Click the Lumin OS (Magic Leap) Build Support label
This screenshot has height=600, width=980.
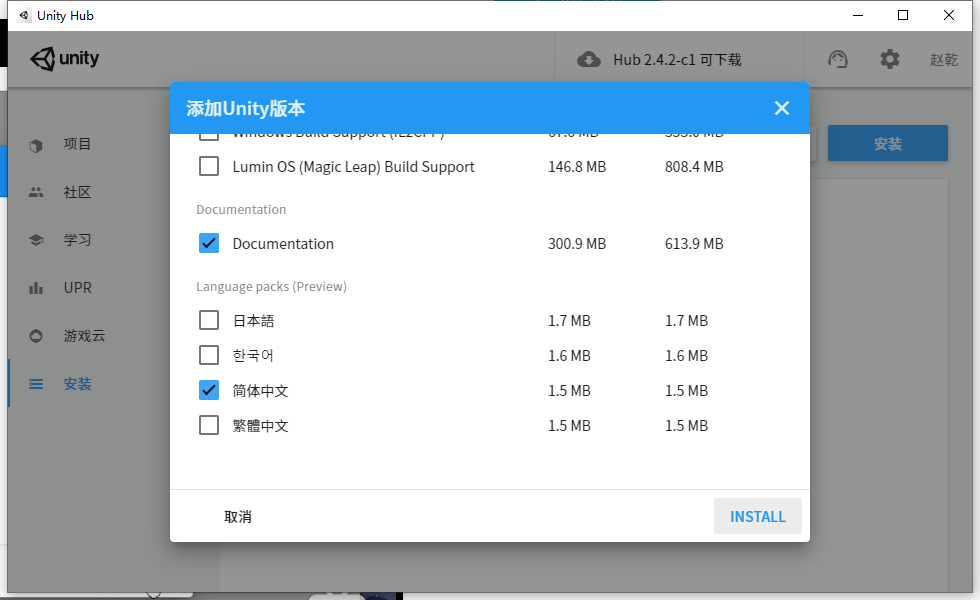pyautogui.click(x=354, y=167)
